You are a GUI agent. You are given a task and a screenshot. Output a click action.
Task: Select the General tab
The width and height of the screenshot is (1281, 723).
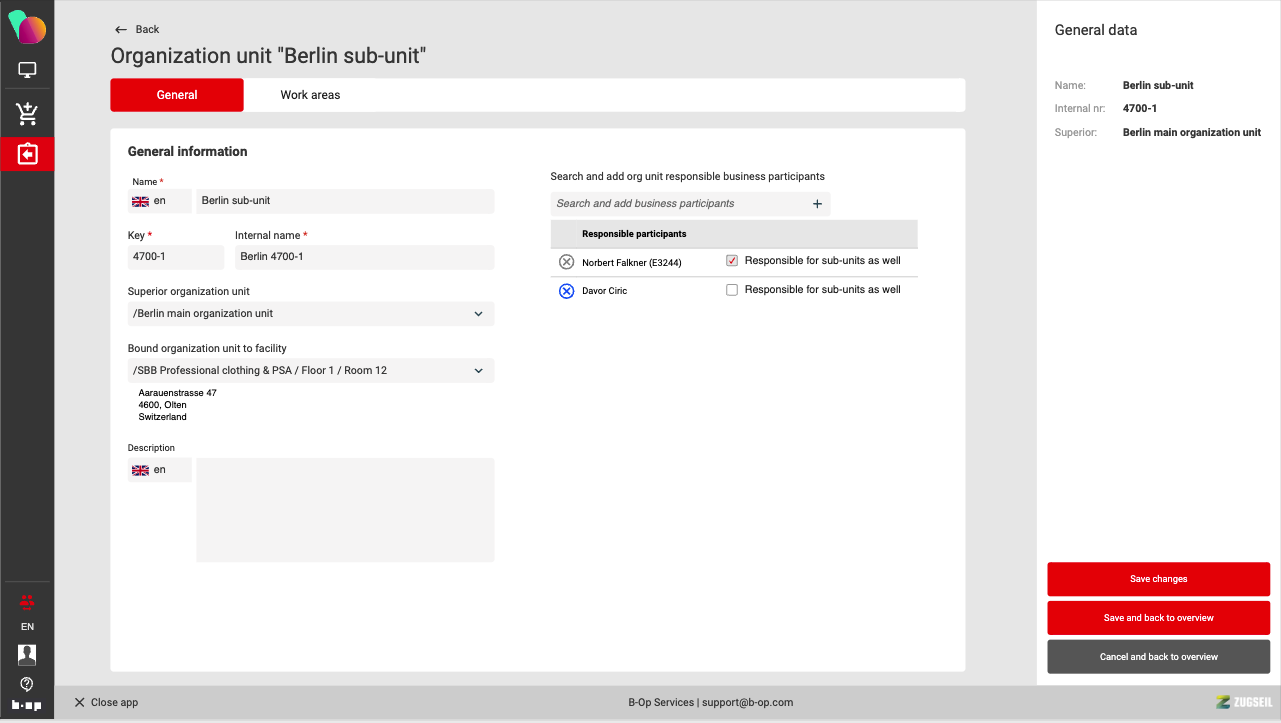pyautogui.click(x=177, y=95)
